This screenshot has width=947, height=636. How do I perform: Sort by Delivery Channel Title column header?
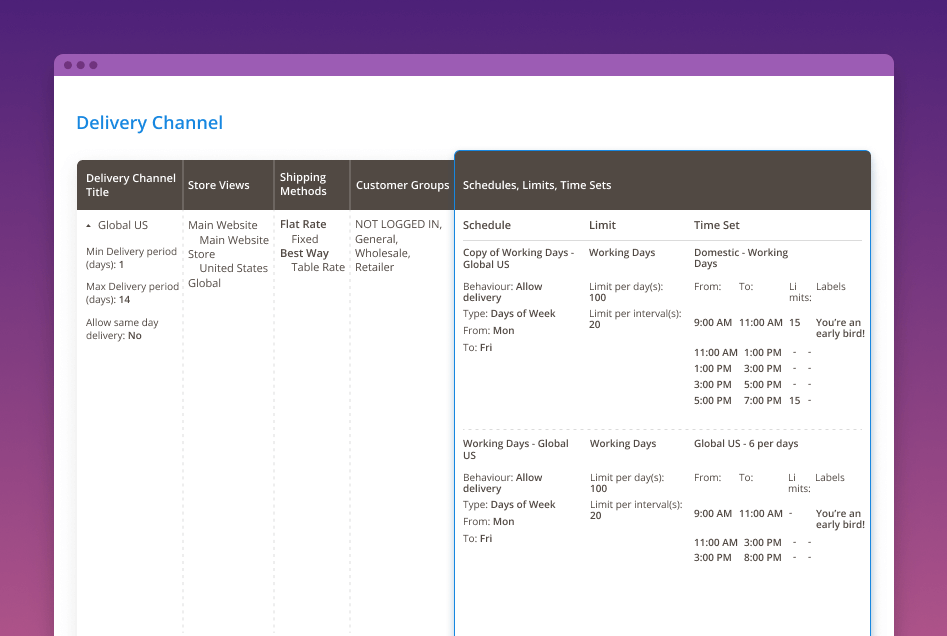[130, 185]
